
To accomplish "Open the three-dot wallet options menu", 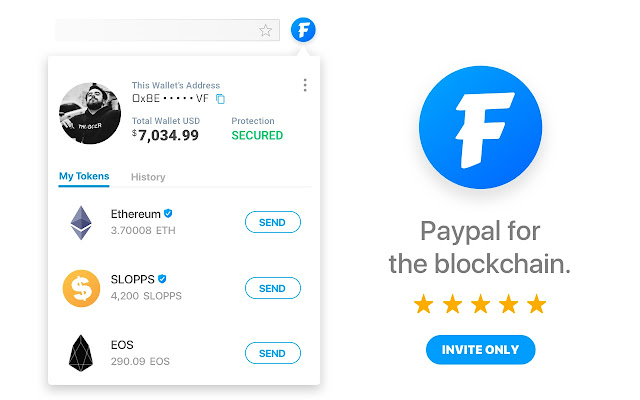I will pyautogui.click(x=305, y=85).
